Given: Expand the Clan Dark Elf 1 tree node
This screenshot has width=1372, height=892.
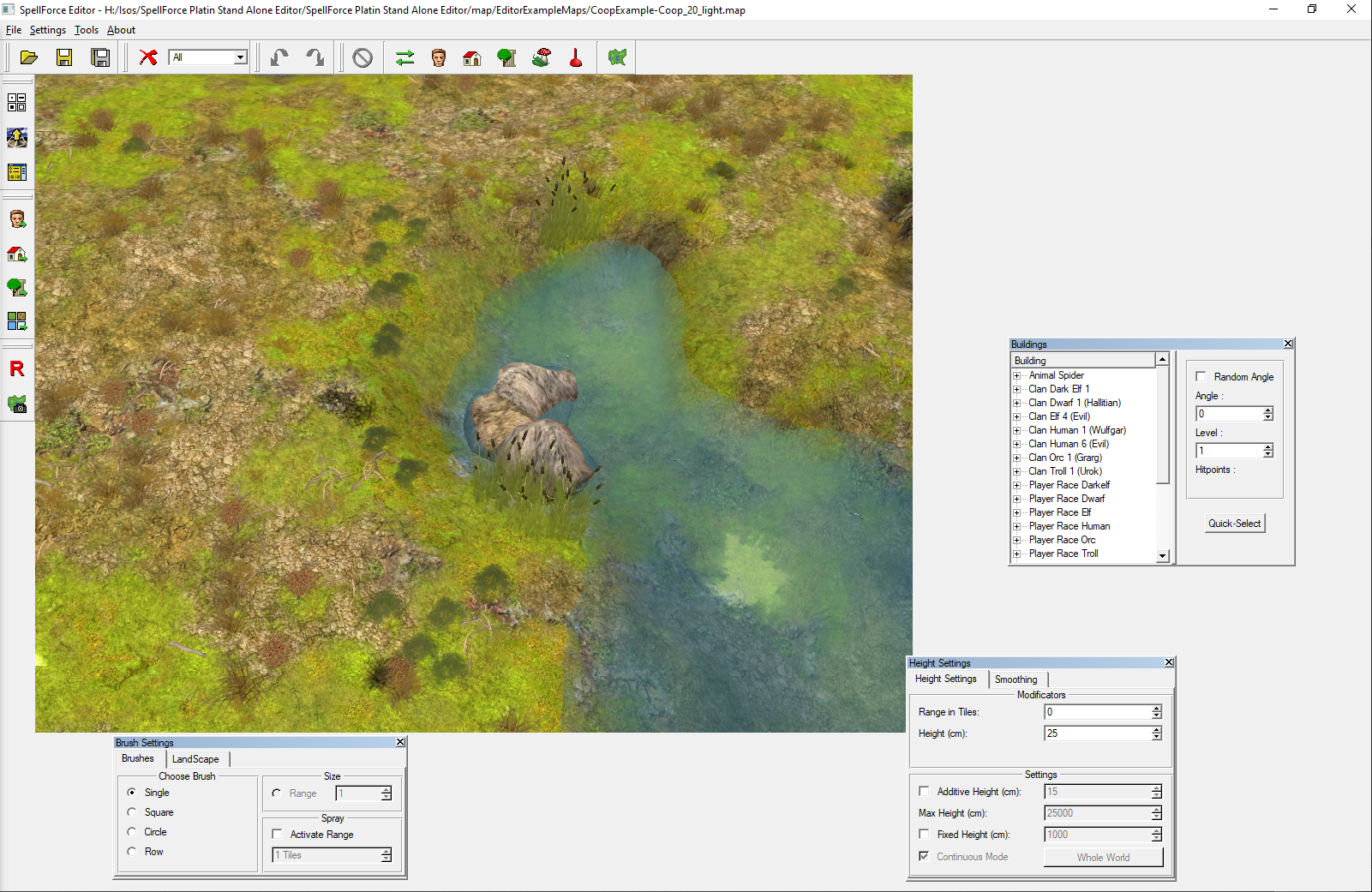Looking at the screenshot, I should point(1017,389).
